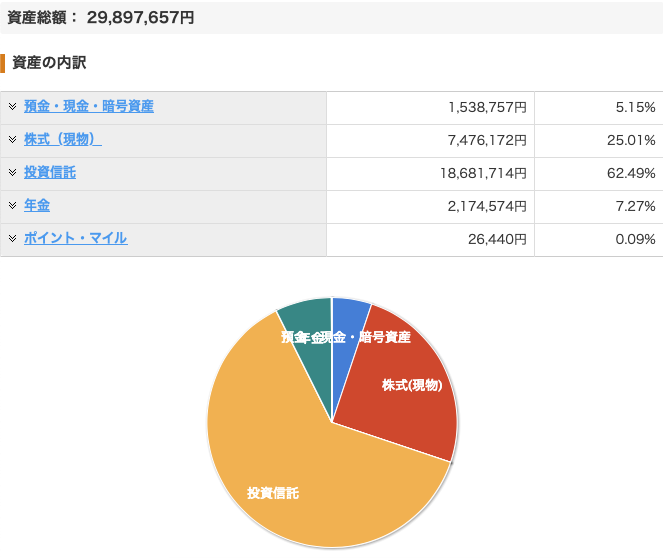Open the 年金 link

click(37, 206)
